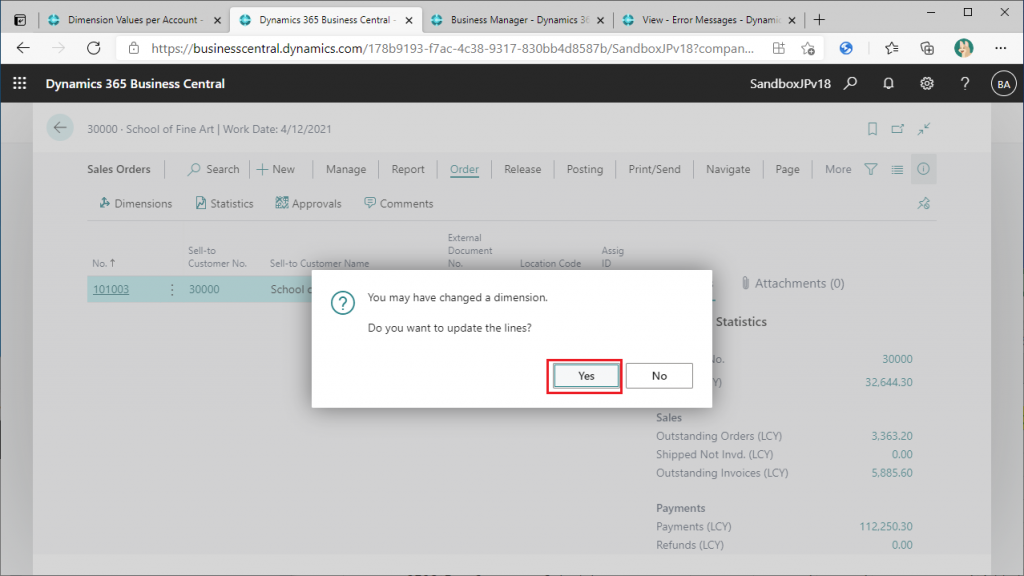Drill into Shipped Not Invd. value 0.00
The height and width of the screenshot is (576, 1024).
pos(902,454)
